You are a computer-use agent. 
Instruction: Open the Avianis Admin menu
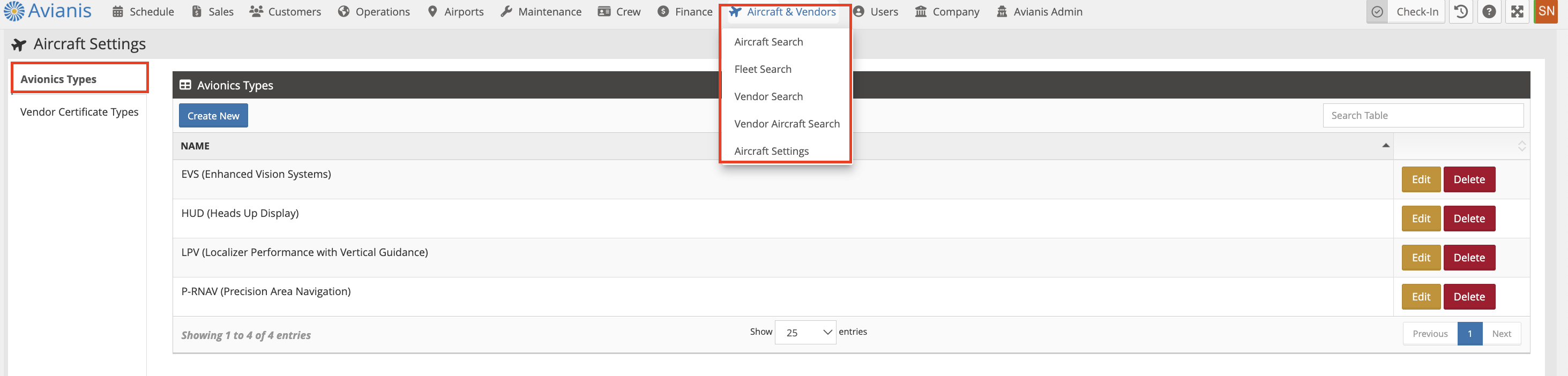pos(1039,12)
